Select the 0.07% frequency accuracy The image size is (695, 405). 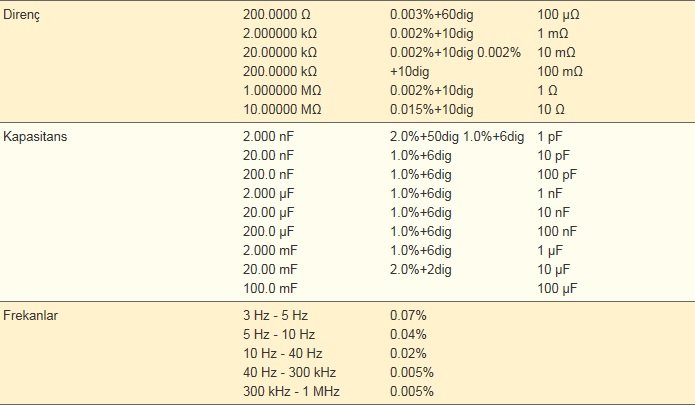click(x=408, y=315)
